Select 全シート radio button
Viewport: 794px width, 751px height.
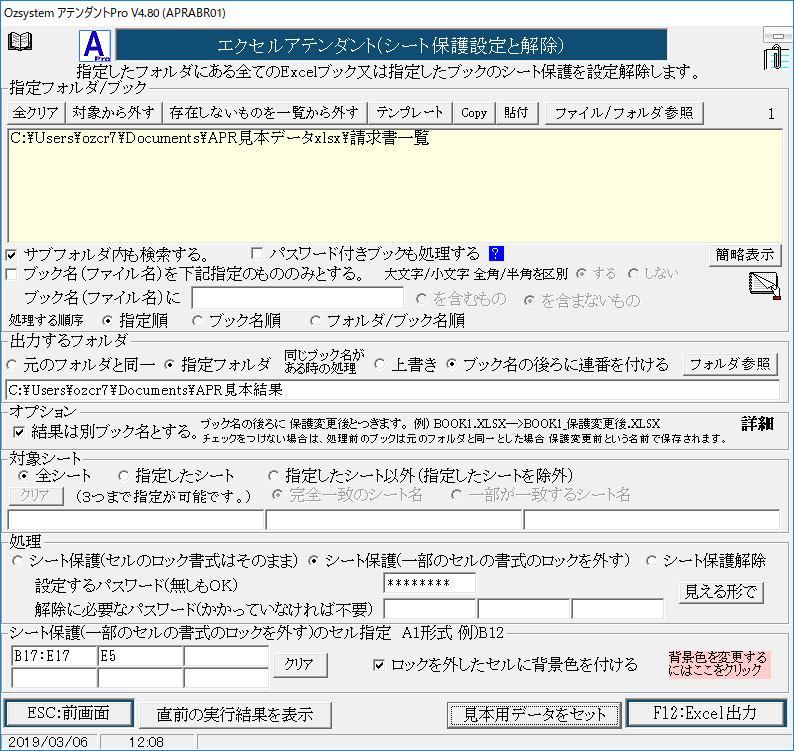pos(23,476)
